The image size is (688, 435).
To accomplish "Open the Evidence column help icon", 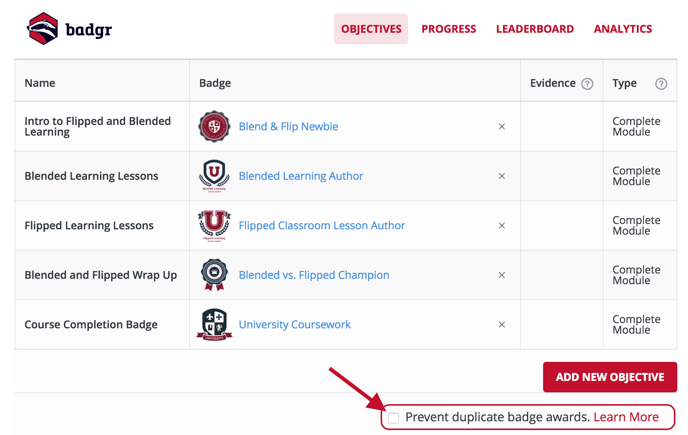I will [587, 83].
